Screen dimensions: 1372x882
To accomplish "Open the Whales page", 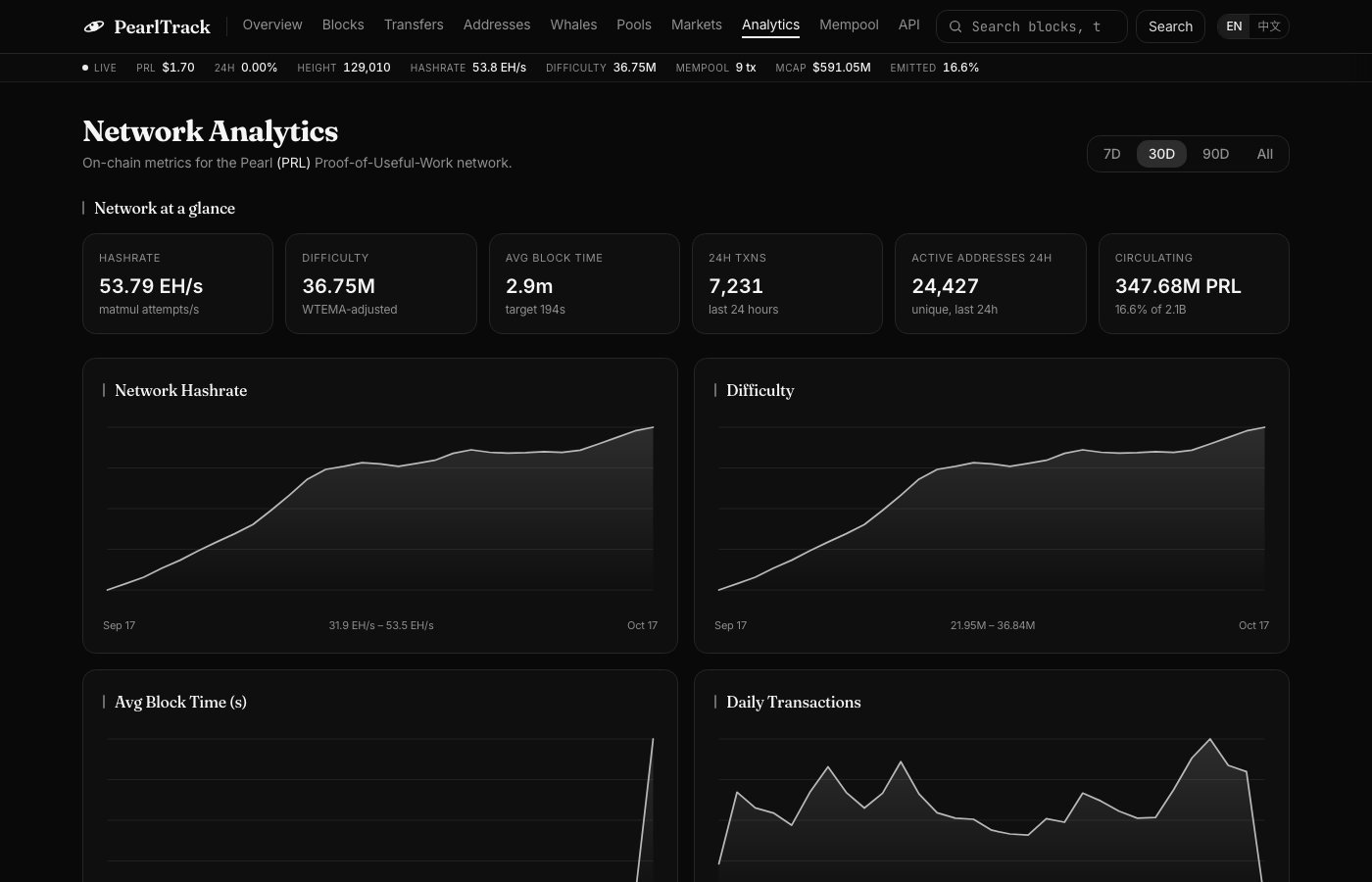I will tap(573, 24).
